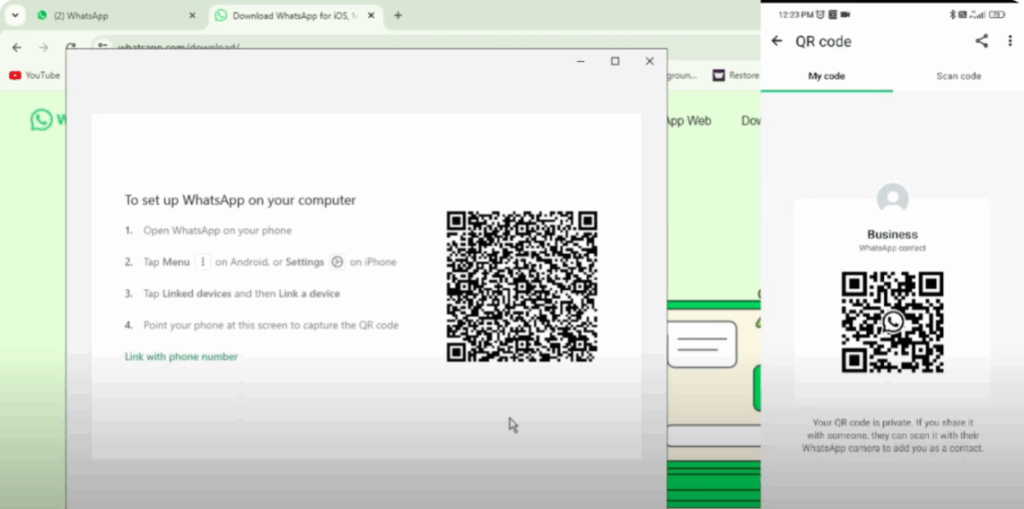The image size is (1024, 509).
Task: Click the new tab plus button
Action: (398, 16)
